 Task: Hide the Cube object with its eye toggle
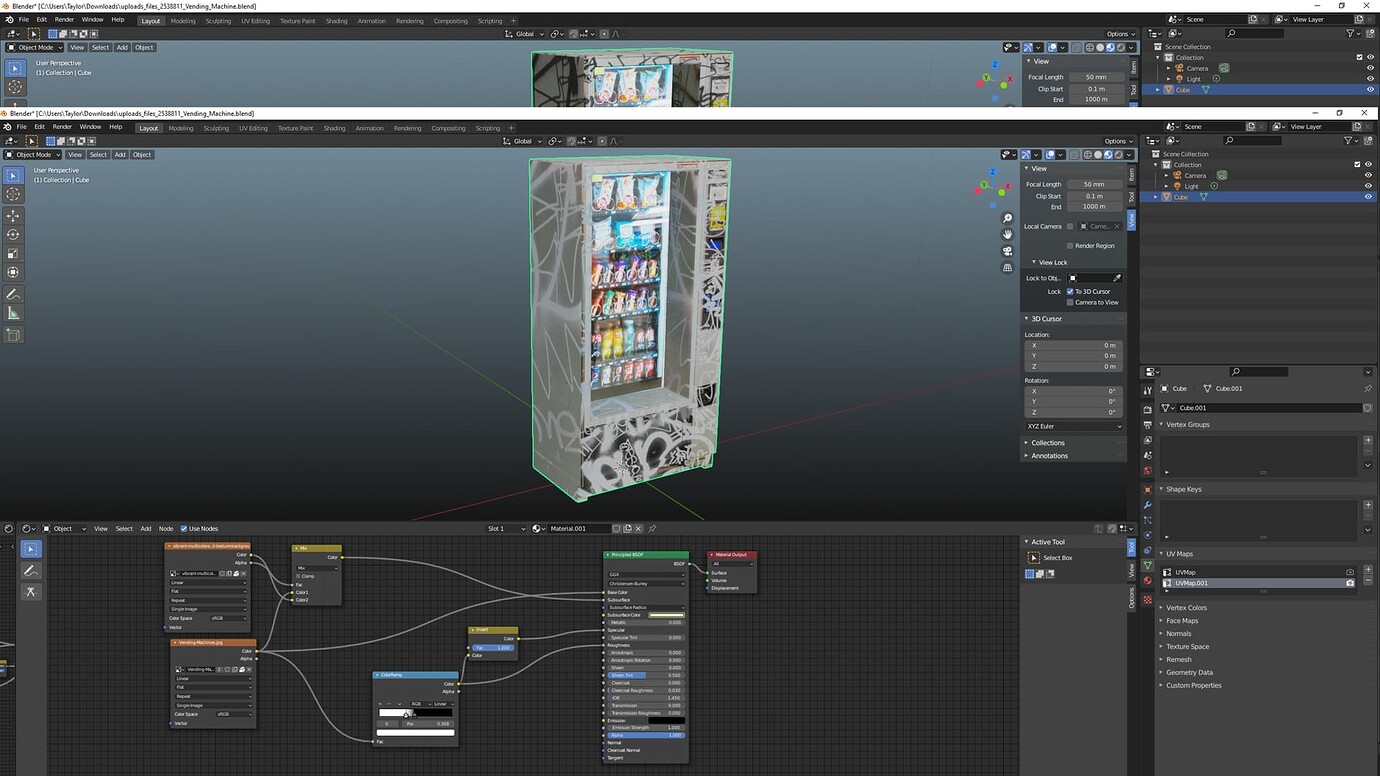[x=1368, y=197]
